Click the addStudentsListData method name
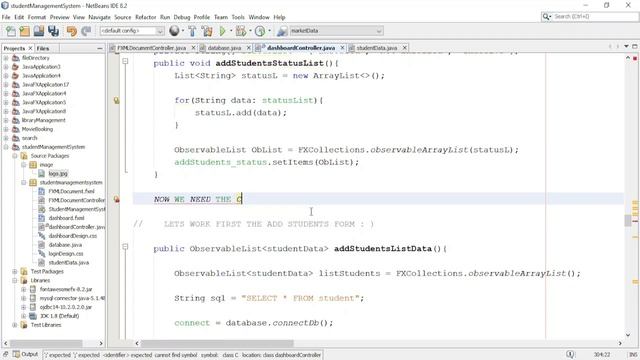The height and width of the screenshot is (360, 640). pyautogui.click(x=382, y=249)
